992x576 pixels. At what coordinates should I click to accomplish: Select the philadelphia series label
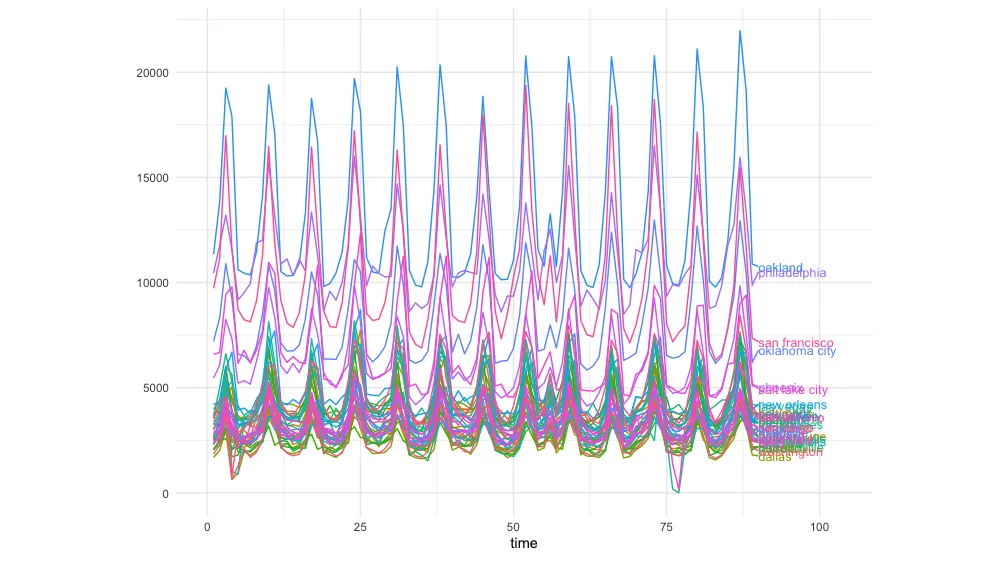tap(794, 274)
